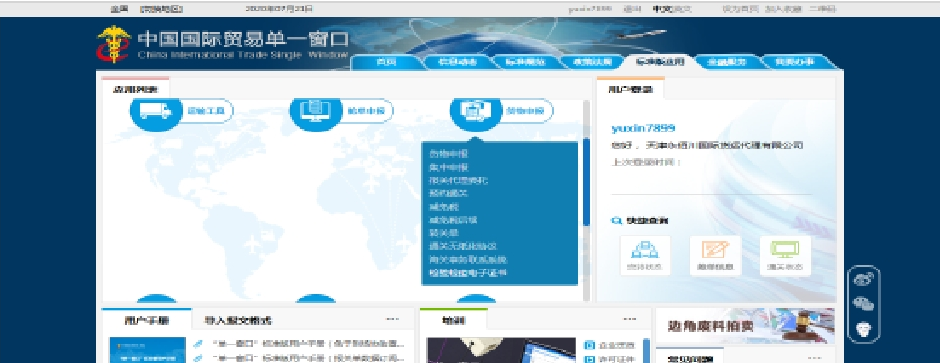The width and height of the screenshot is (940, 363).
Task: Open the WeChat floating icon
Action: pyautogui.click(x=863, y=304)
